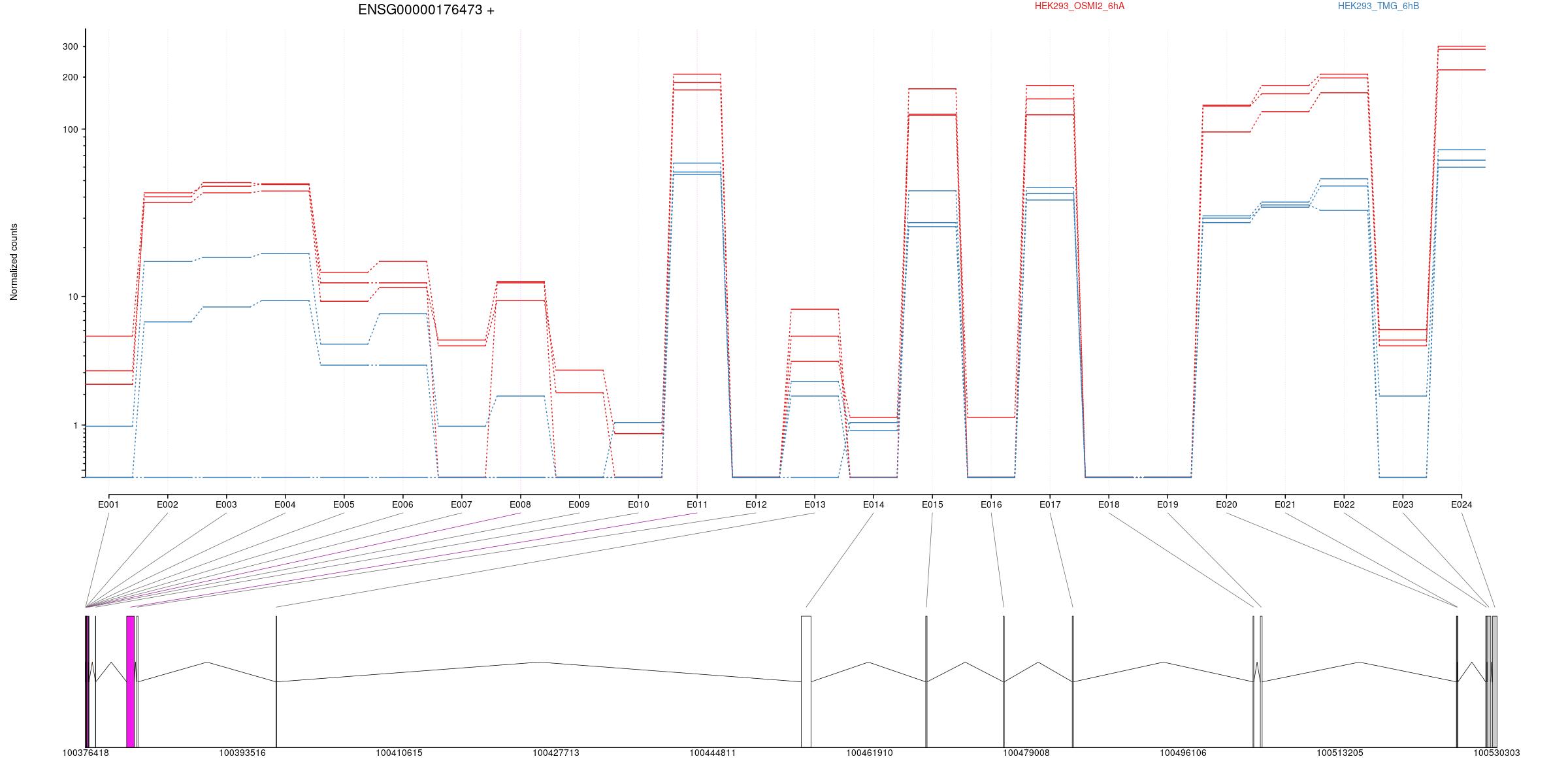The height and width of the screenshot is (784, 1568).
Task: Click exon label E012
Action: (756, 504)
